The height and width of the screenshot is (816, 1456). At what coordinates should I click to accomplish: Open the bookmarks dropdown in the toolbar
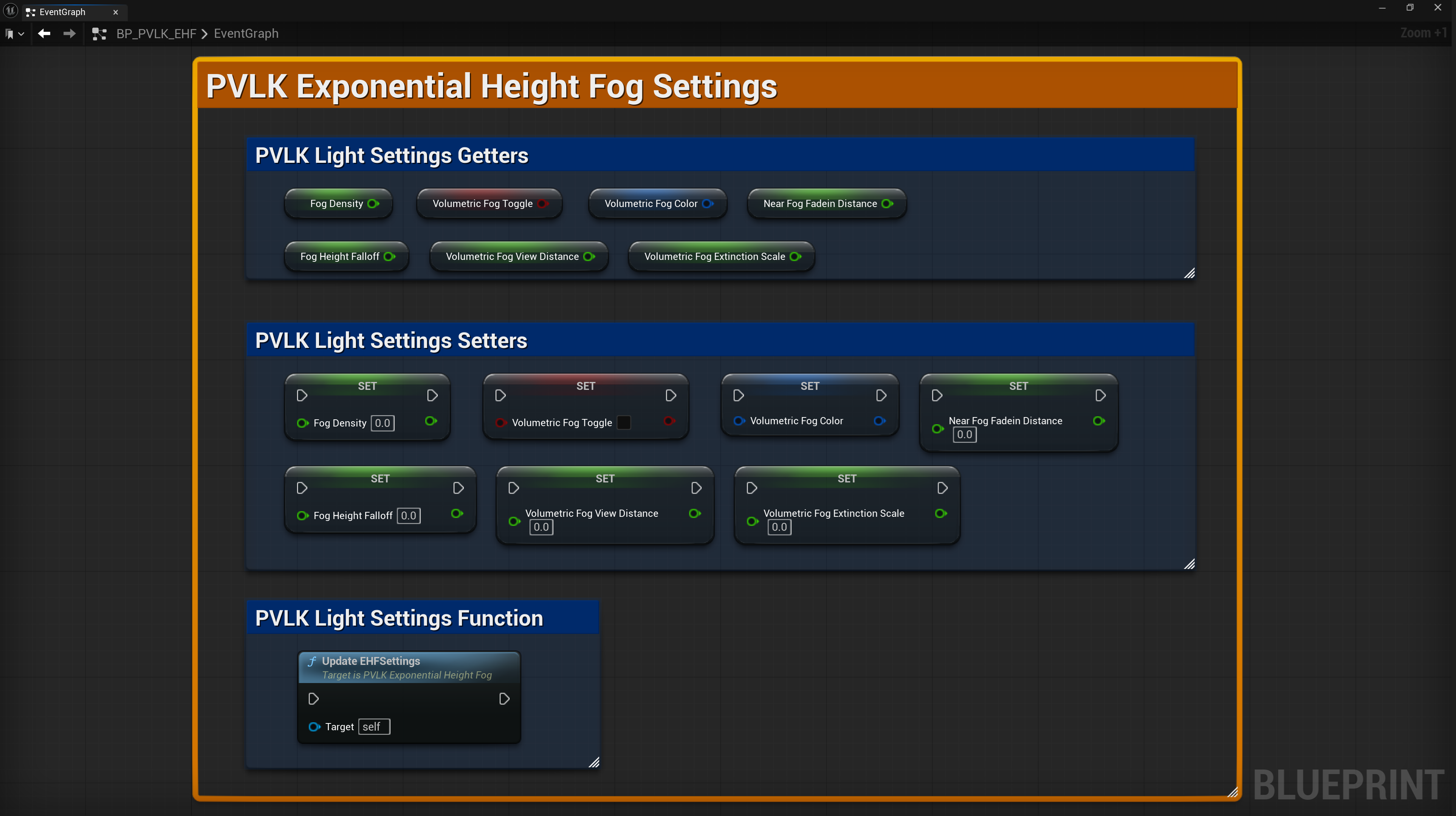pos(15,34)
